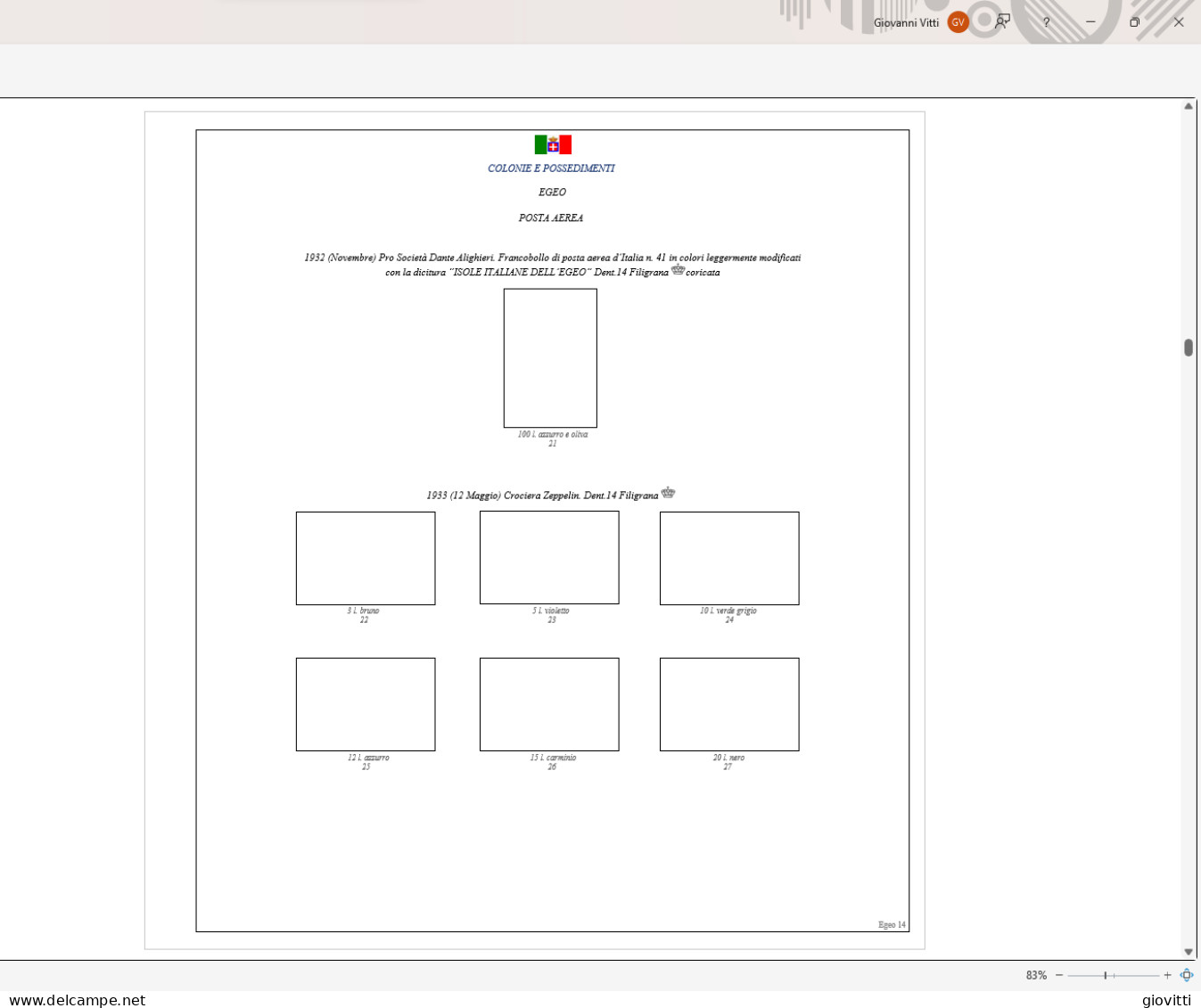Click the '12 l. azzurro' caption
Image resolution: width=1201 pixels, height=1008 pixels.
[368, 758]
